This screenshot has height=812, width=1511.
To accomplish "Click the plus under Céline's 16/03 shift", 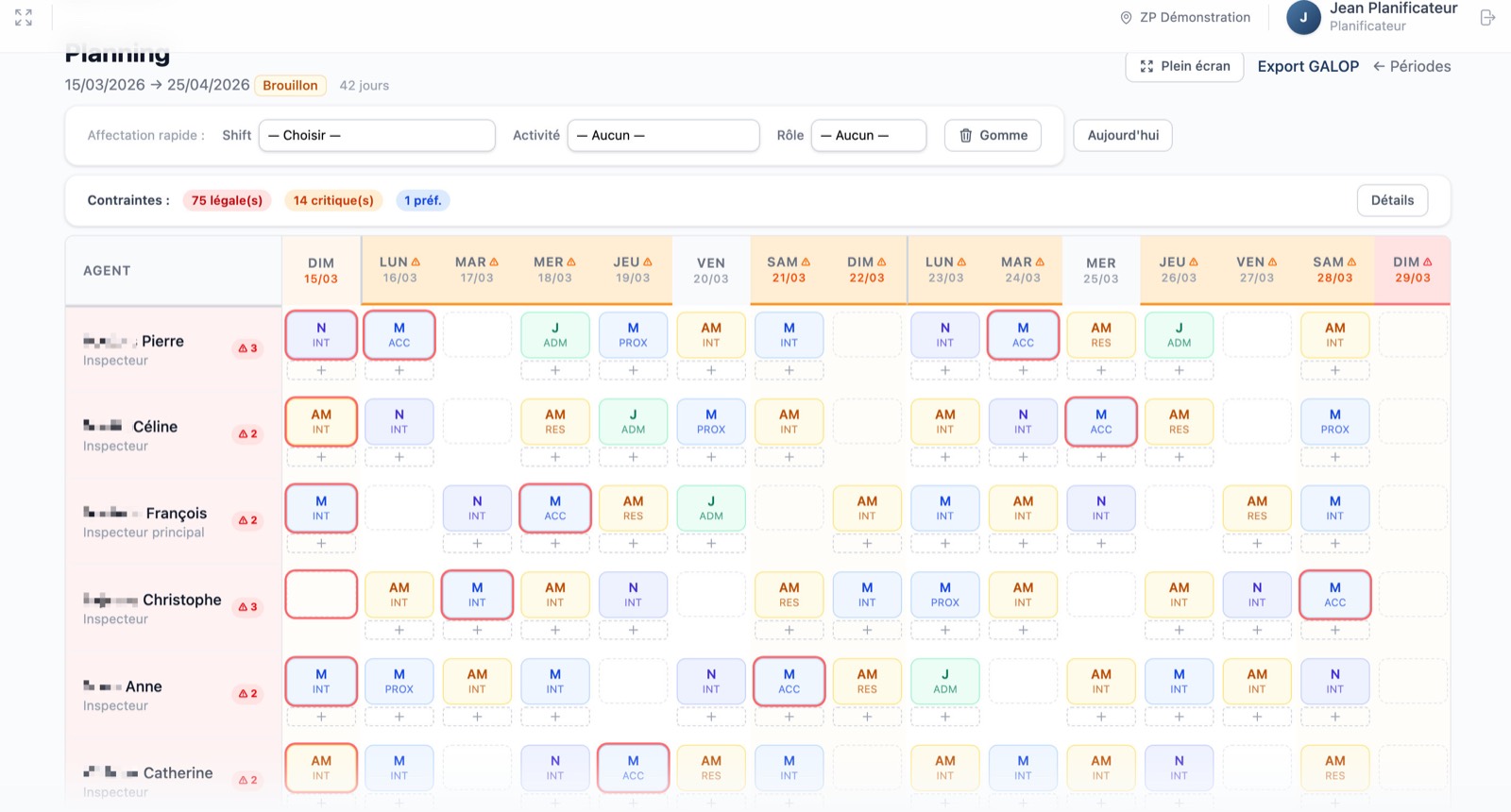I will coord(399,457).
